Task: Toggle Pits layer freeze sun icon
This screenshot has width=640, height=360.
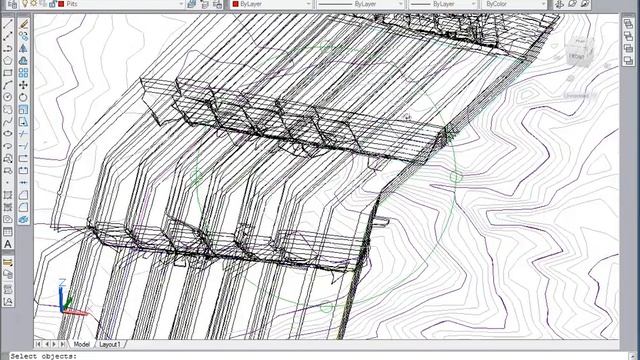Action: click(34, 4)
